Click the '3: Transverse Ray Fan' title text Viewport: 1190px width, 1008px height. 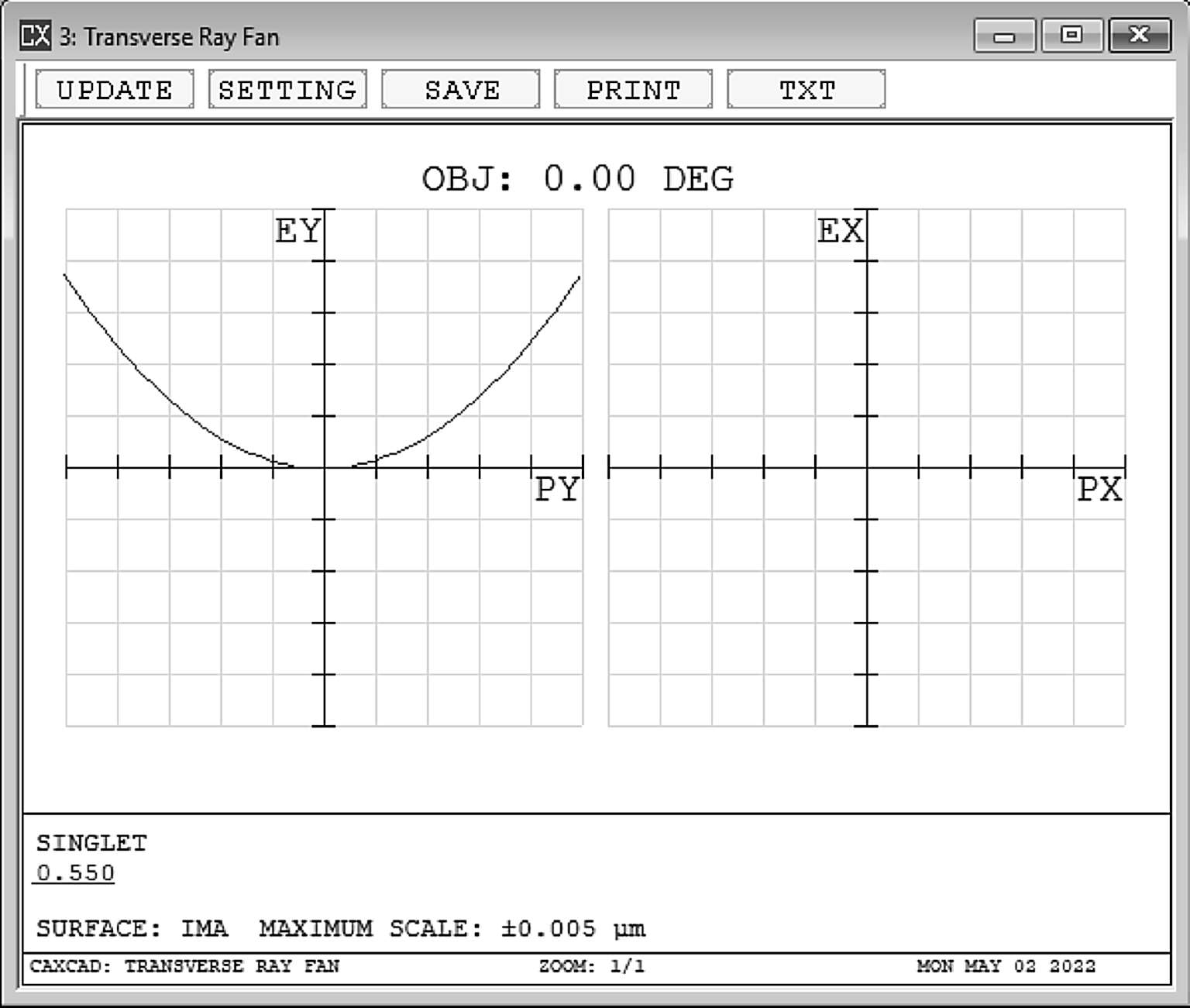tap(170, 37)
